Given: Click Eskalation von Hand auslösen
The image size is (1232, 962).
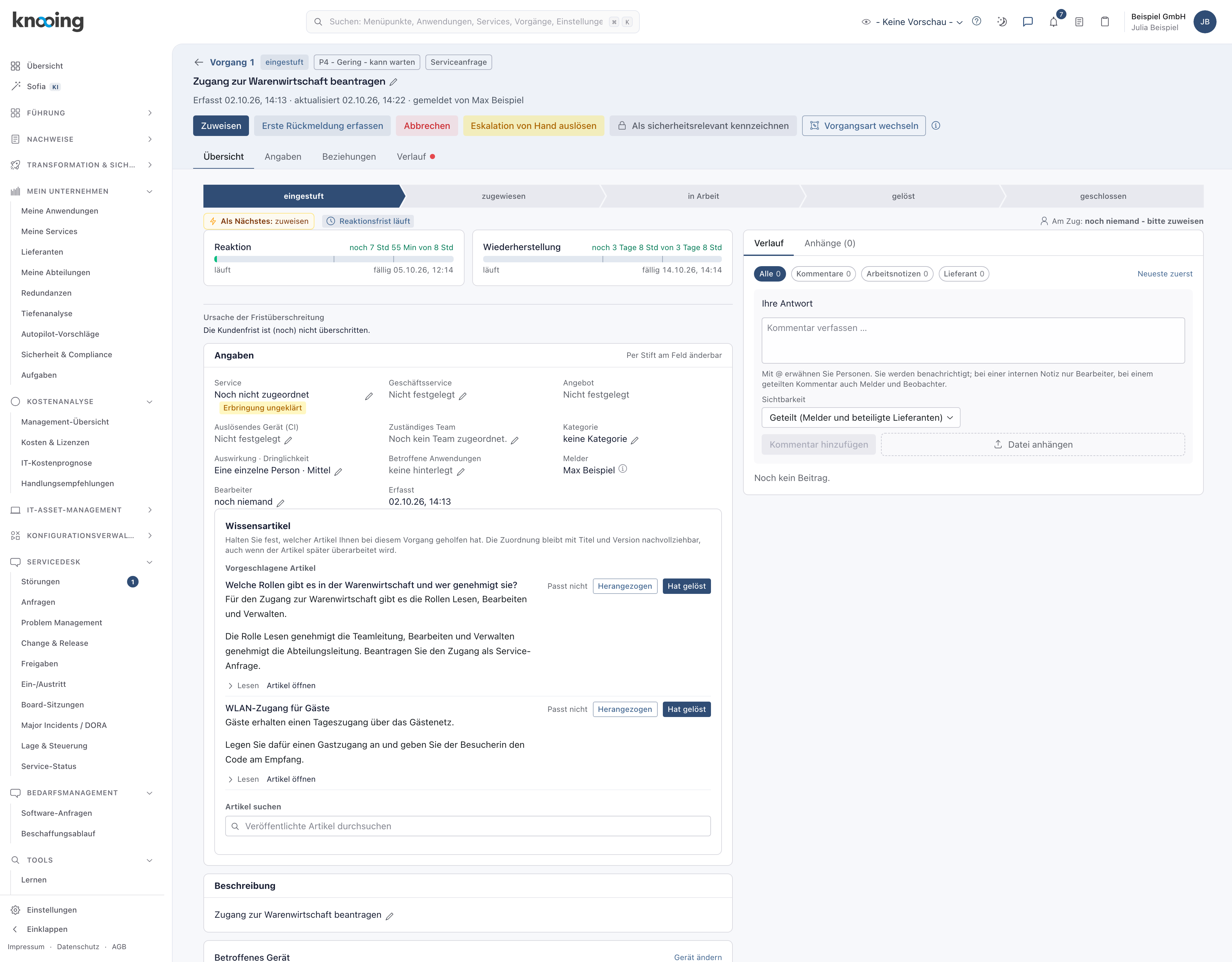Looking at the screenshot, I should [x=533, y=126].
